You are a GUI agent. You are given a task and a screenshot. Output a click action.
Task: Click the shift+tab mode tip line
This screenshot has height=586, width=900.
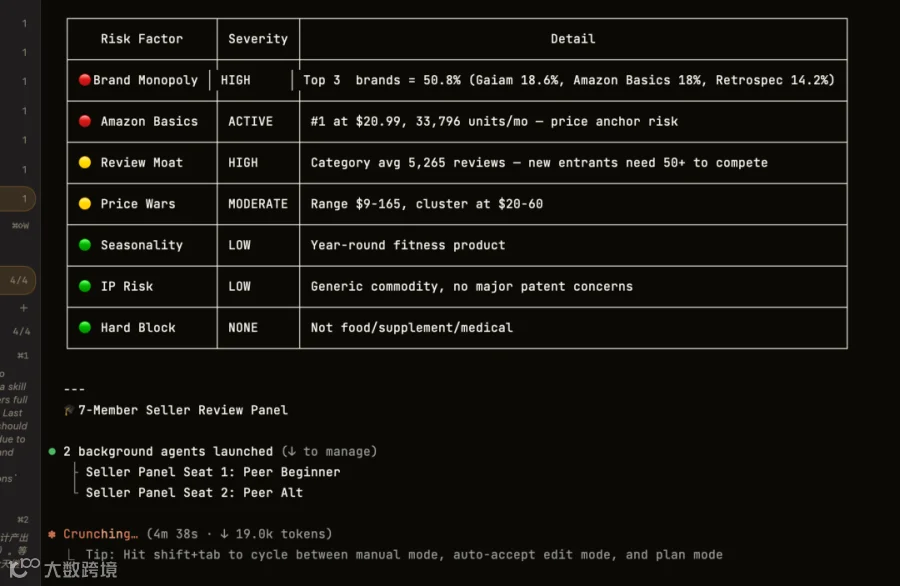pos(404,555)
